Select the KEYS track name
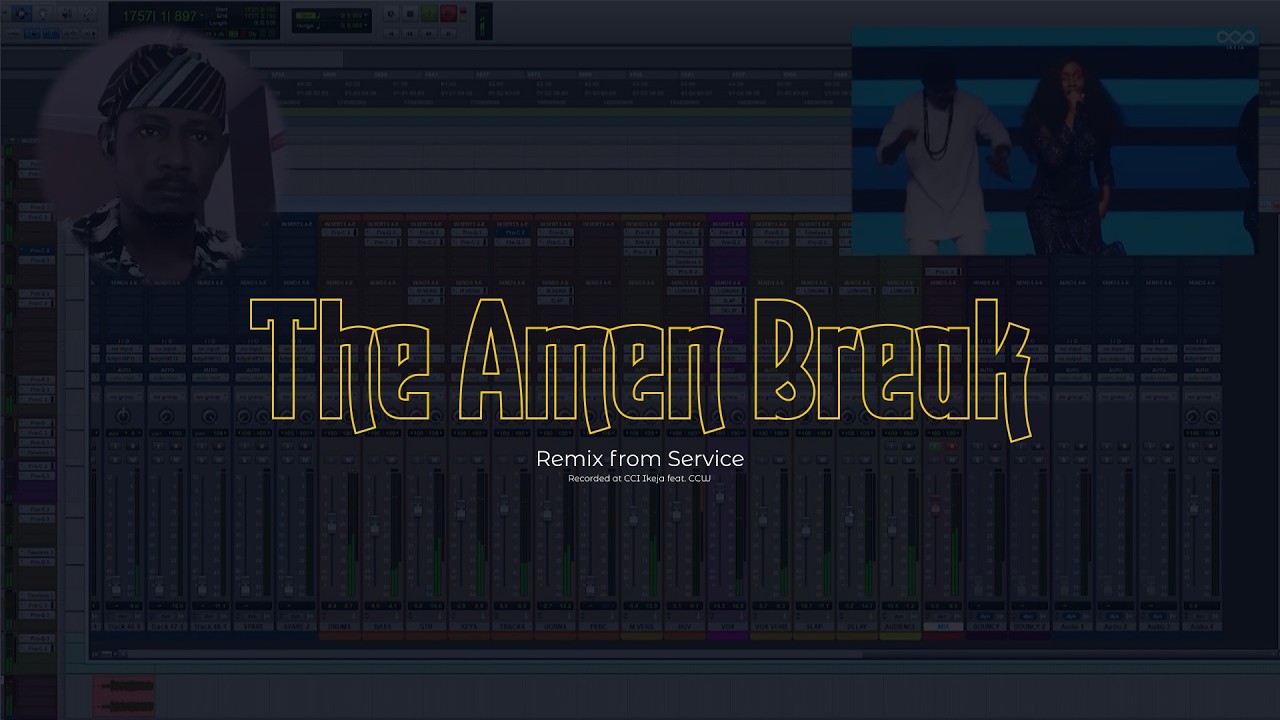The image size is (1280, 720). pos(470,626)
